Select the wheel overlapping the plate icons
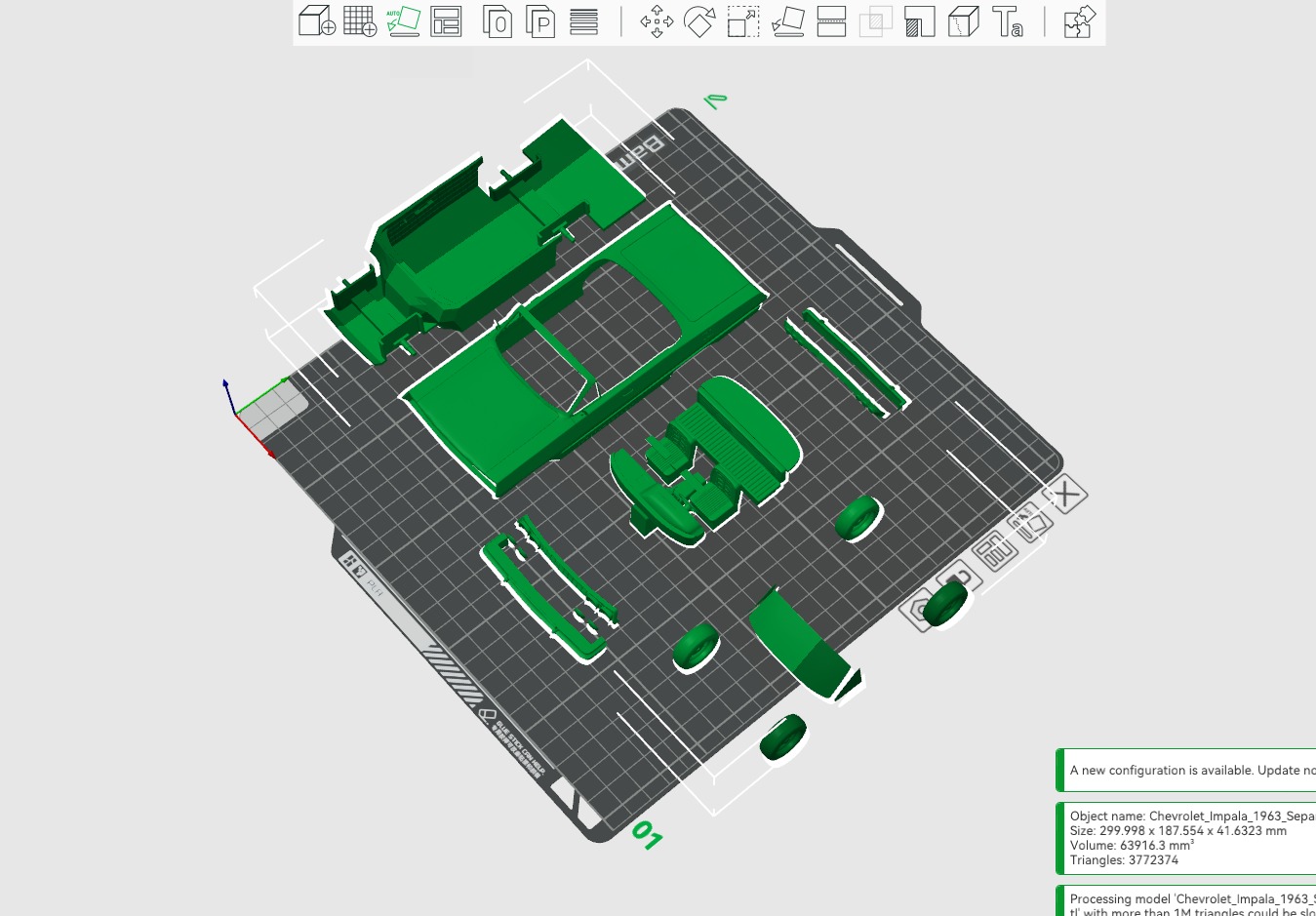The width and height of the screenshot is (1316, 916). point(946,604)
